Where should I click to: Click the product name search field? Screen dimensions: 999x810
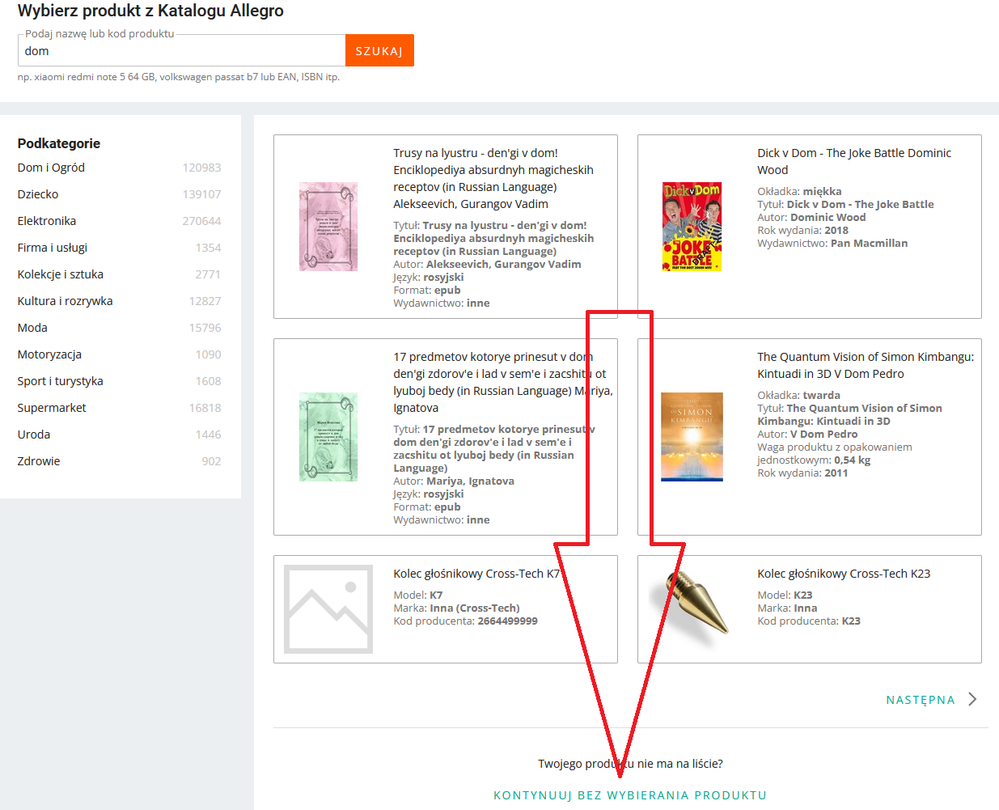click(181, 51)
